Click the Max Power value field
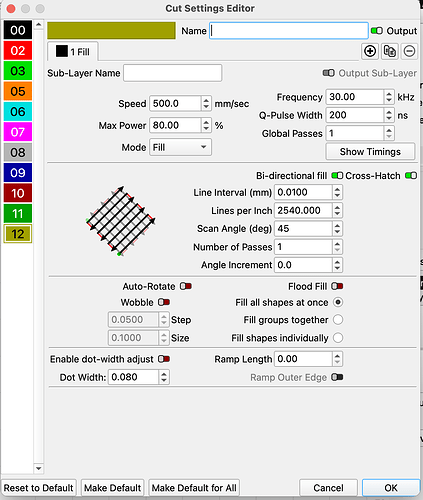 click(175, 125)
